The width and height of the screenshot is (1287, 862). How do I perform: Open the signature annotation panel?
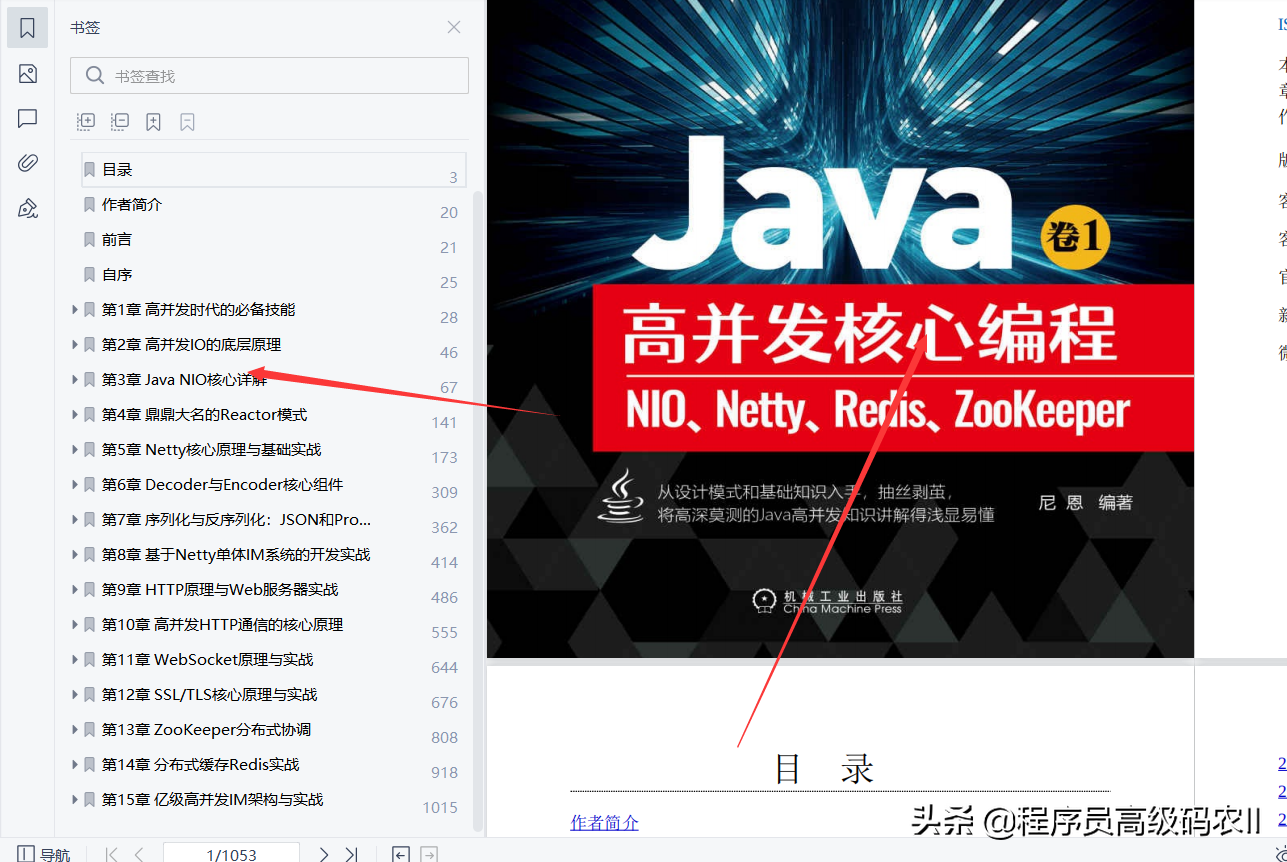[27, 208]
